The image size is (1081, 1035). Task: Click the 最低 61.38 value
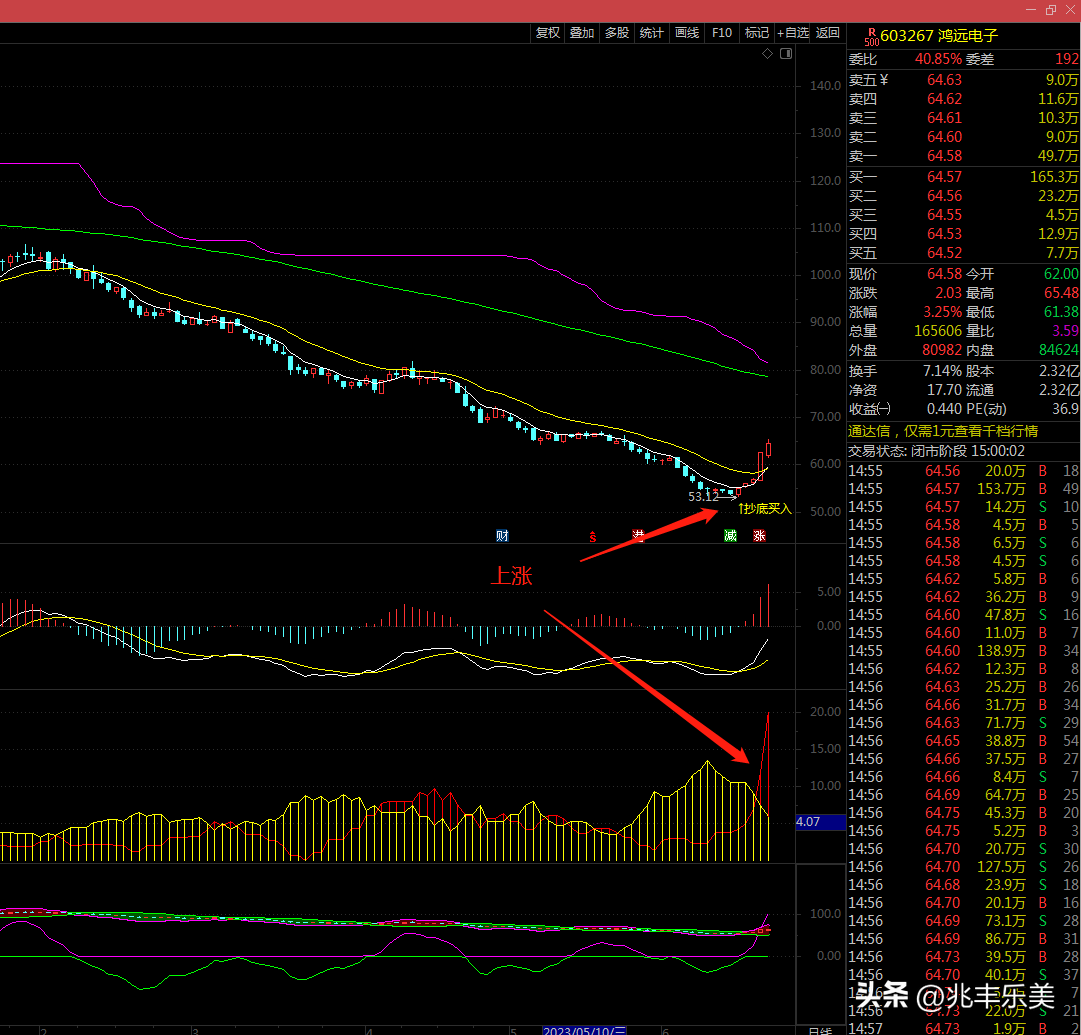(x=1061, y=312)
